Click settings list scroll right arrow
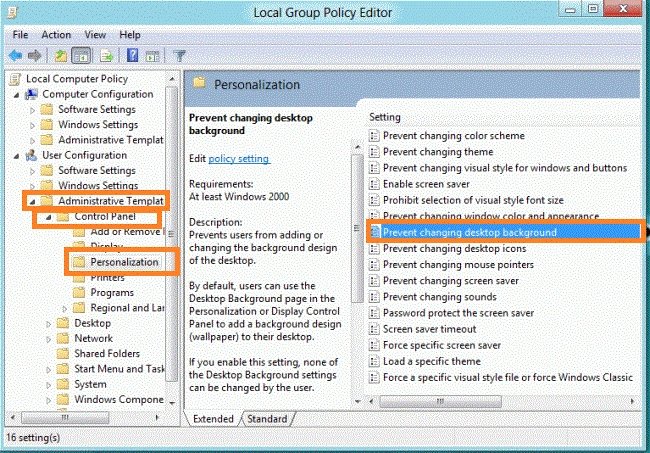 pyautogui.click(x=632, y=401)
